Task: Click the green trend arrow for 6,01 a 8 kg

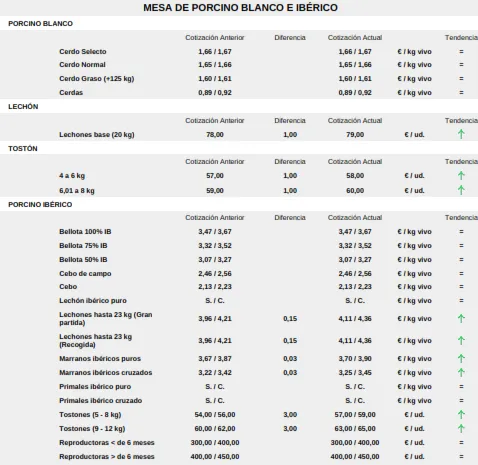Action: pos(461,190)
